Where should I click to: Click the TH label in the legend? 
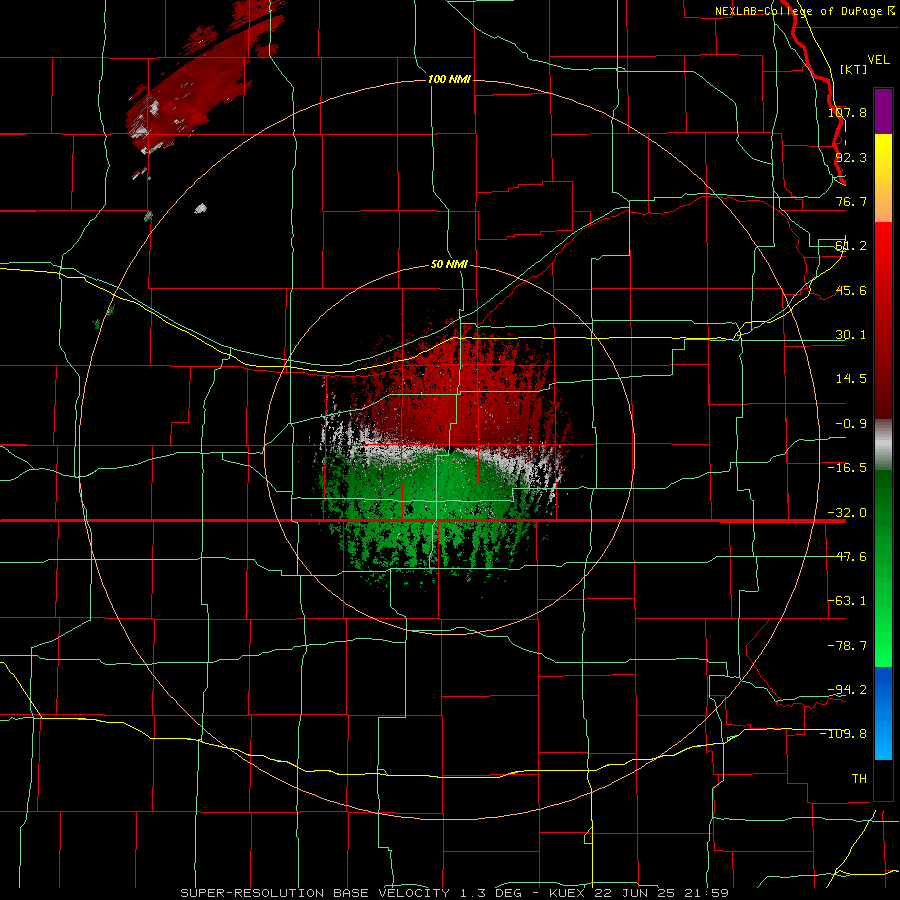click(x=859, y=778)
